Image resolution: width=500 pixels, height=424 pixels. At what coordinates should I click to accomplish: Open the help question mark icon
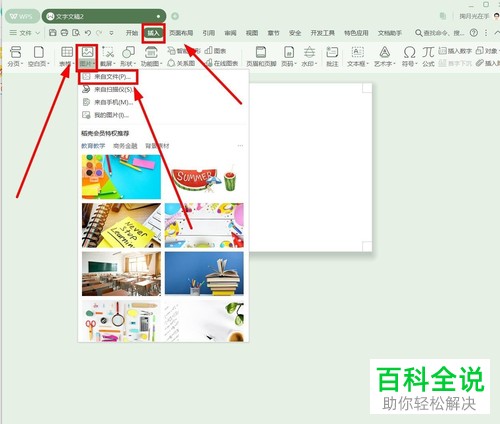(474, 33)
